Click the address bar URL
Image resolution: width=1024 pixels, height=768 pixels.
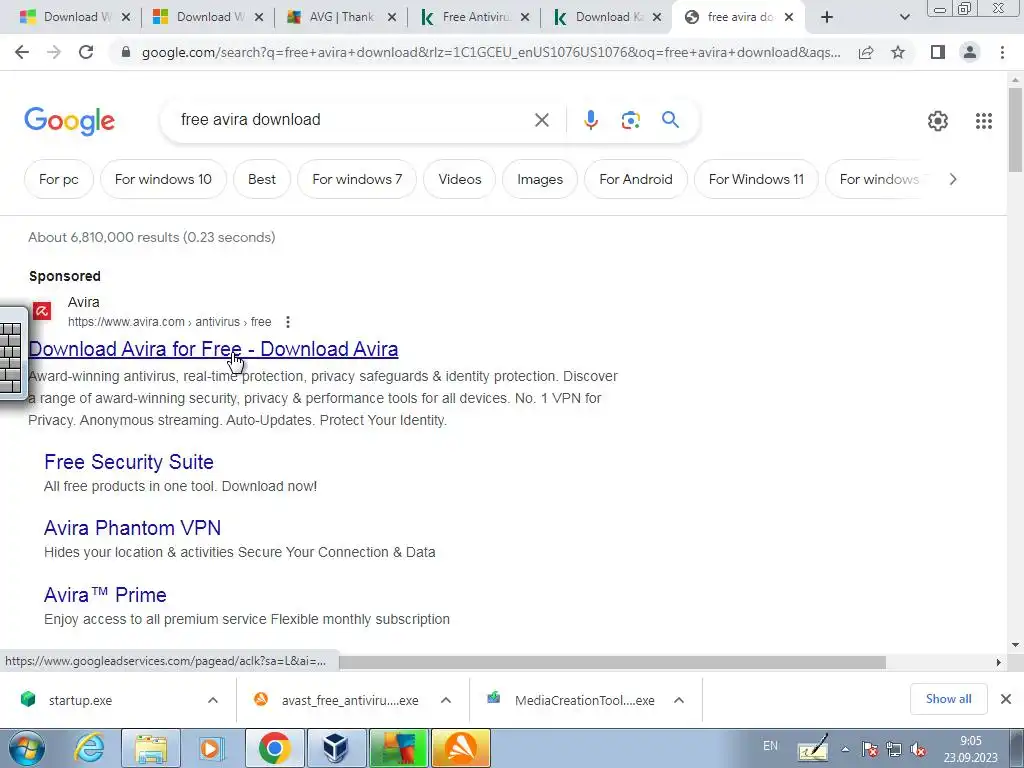point(491,52)
